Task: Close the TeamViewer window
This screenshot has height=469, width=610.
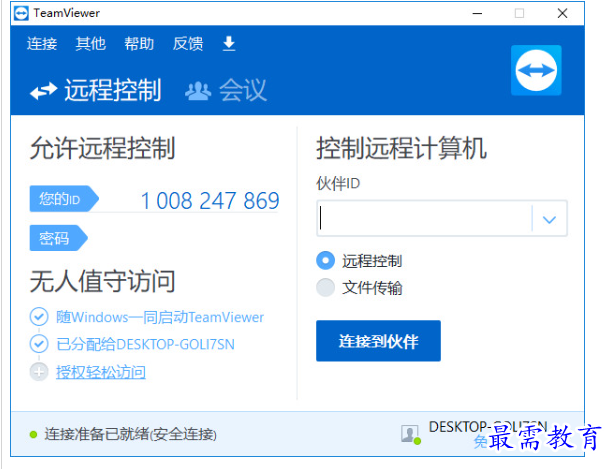Action: [x=562, y=14]
